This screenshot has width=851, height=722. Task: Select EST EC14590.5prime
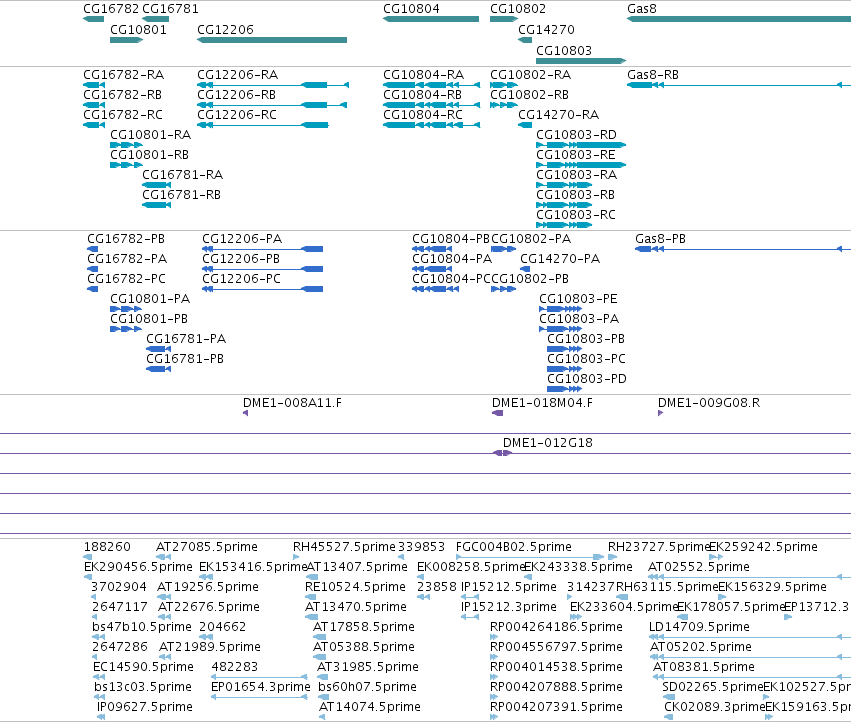click(x=99, y=677)
